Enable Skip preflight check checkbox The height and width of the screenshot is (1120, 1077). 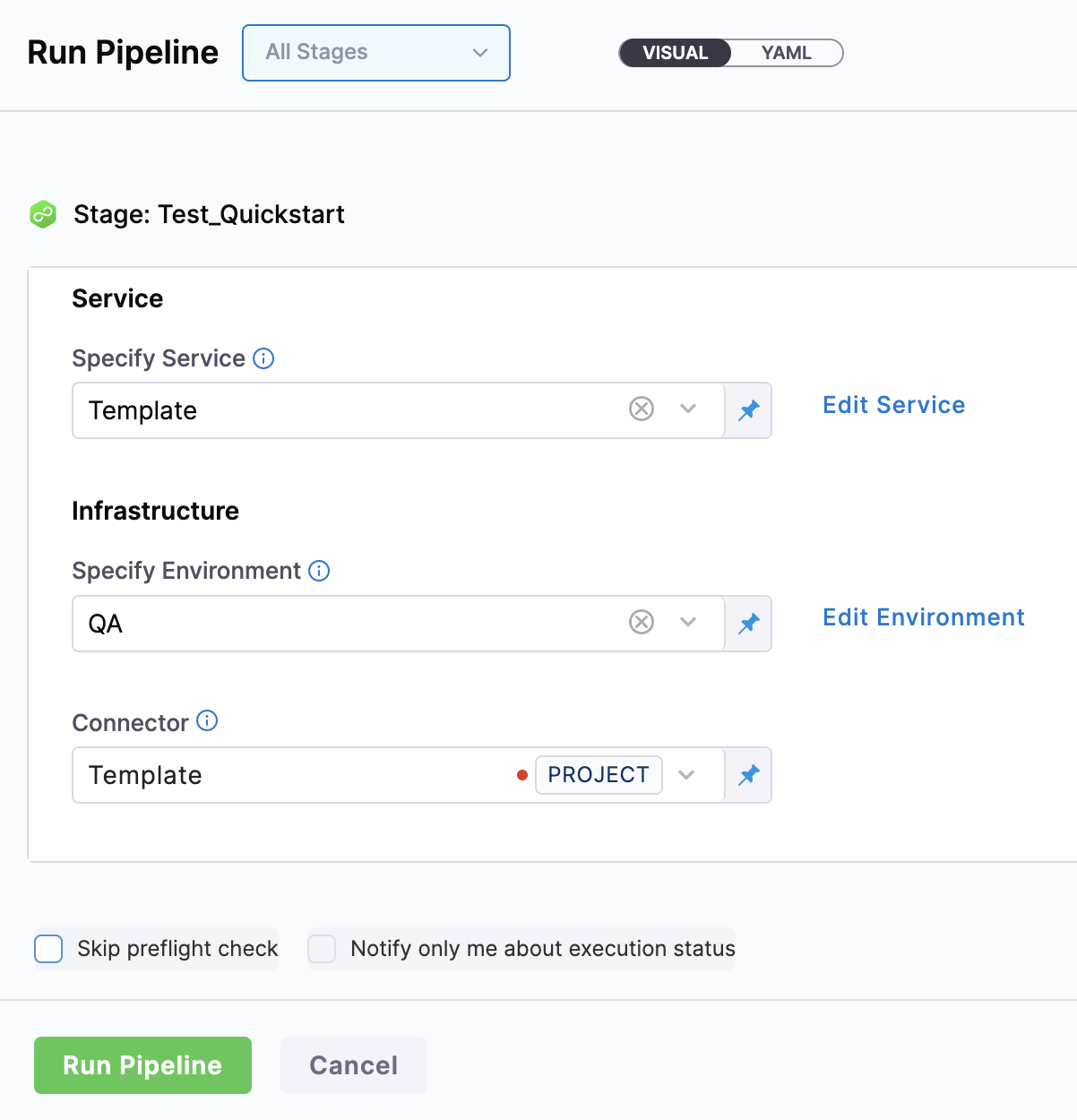point(48,949)
